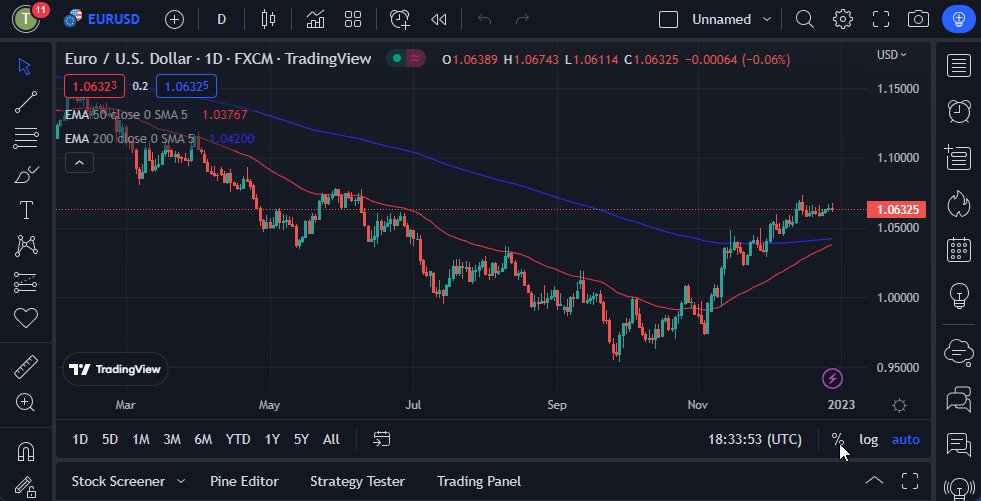This screenshot has width=981, height=501.
Task: Toggle the log scale option
Action: [869, 439]
